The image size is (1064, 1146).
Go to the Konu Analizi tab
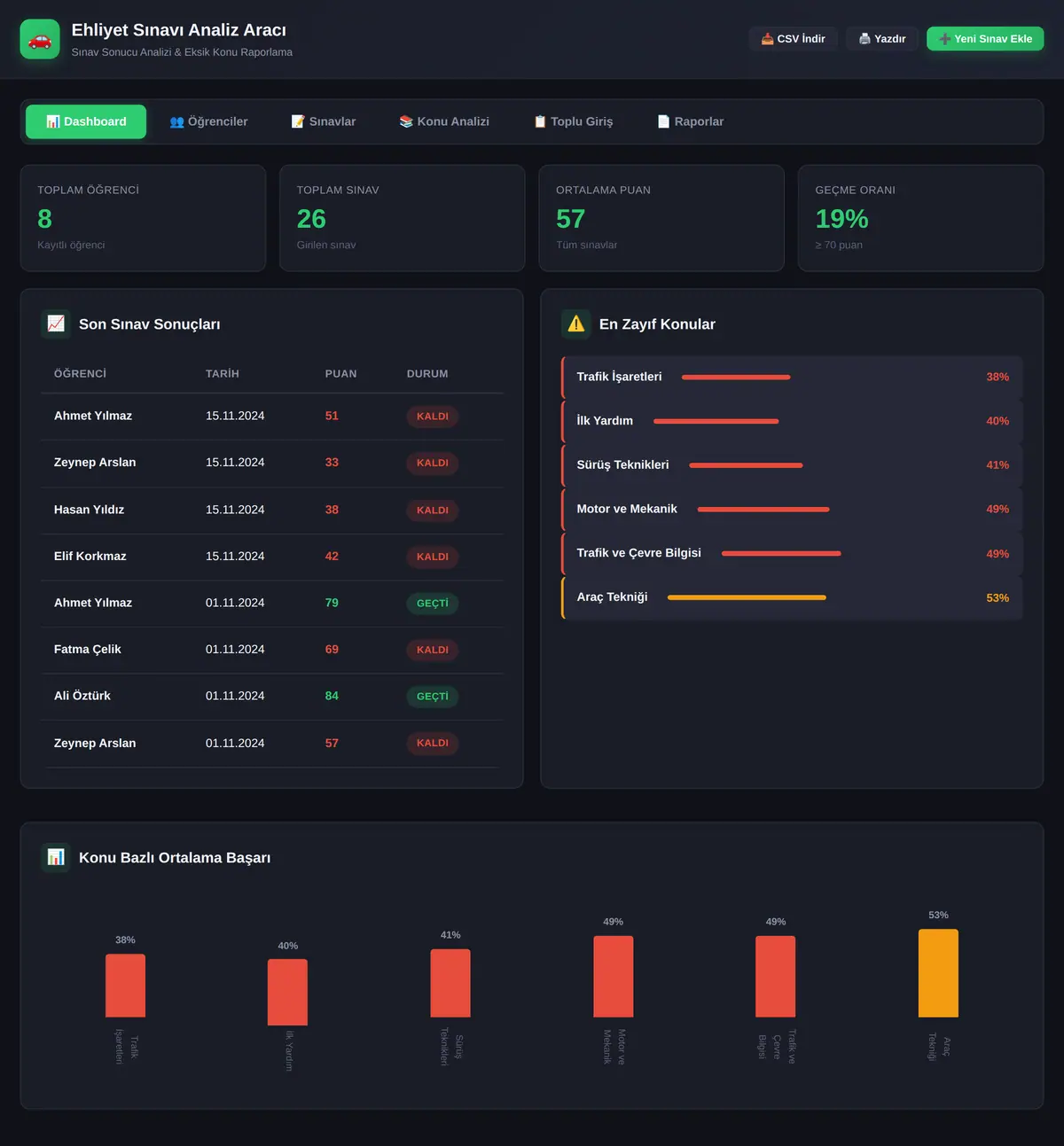[x=444, y=121]
